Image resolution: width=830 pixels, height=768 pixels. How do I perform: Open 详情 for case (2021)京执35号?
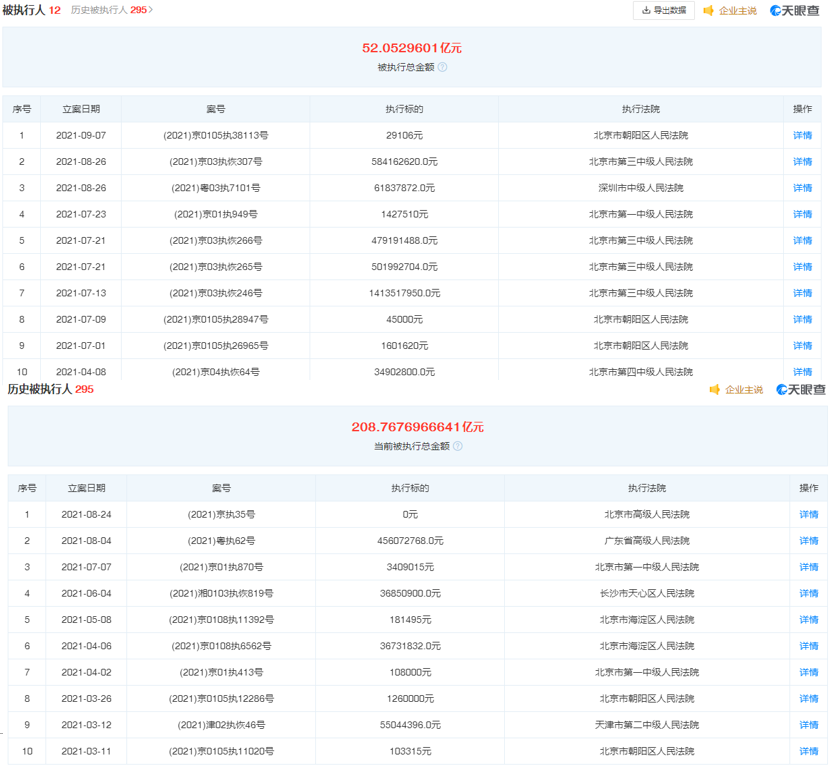(x=808, y=515)
